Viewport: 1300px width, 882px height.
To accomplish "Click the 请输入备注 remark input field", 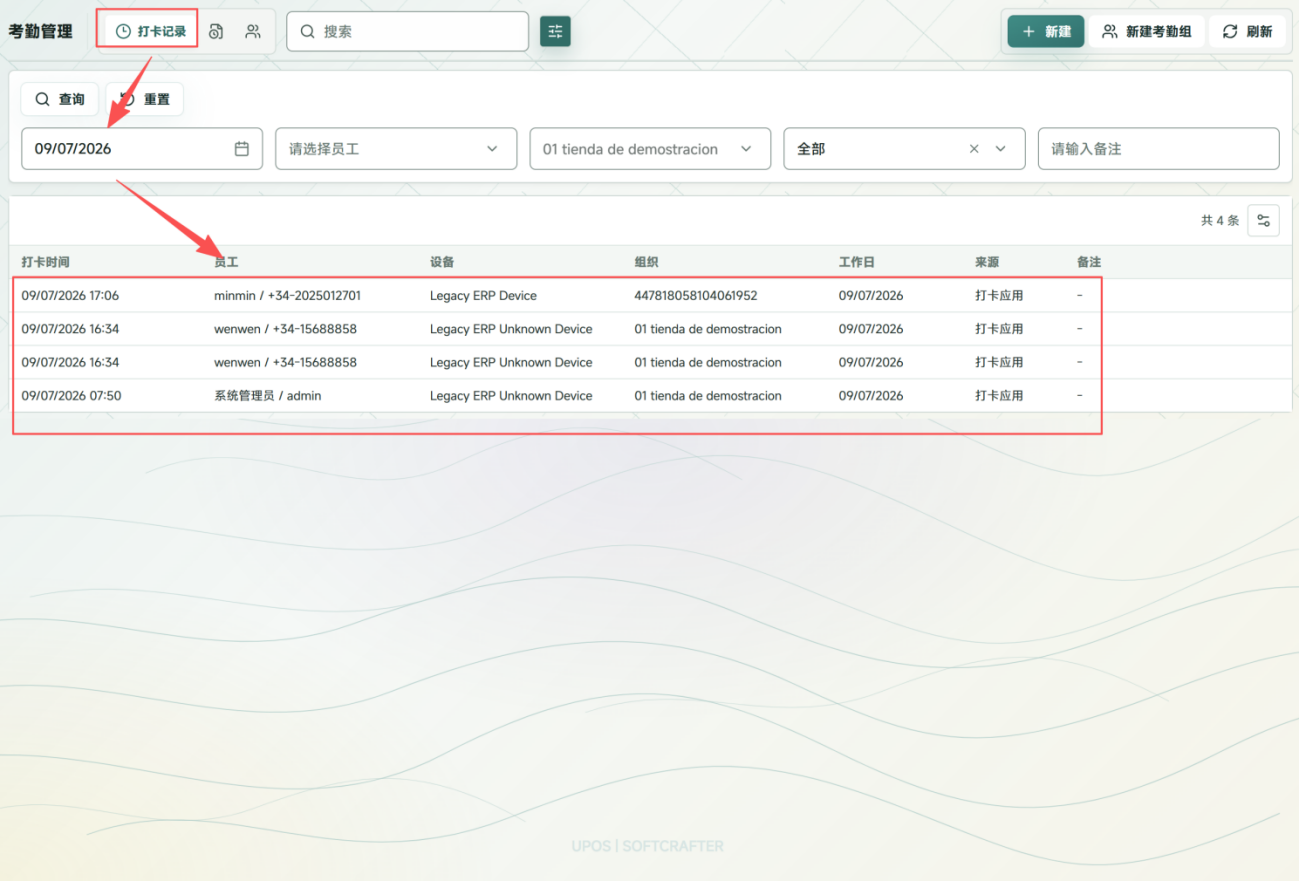I will (1159, 148).
